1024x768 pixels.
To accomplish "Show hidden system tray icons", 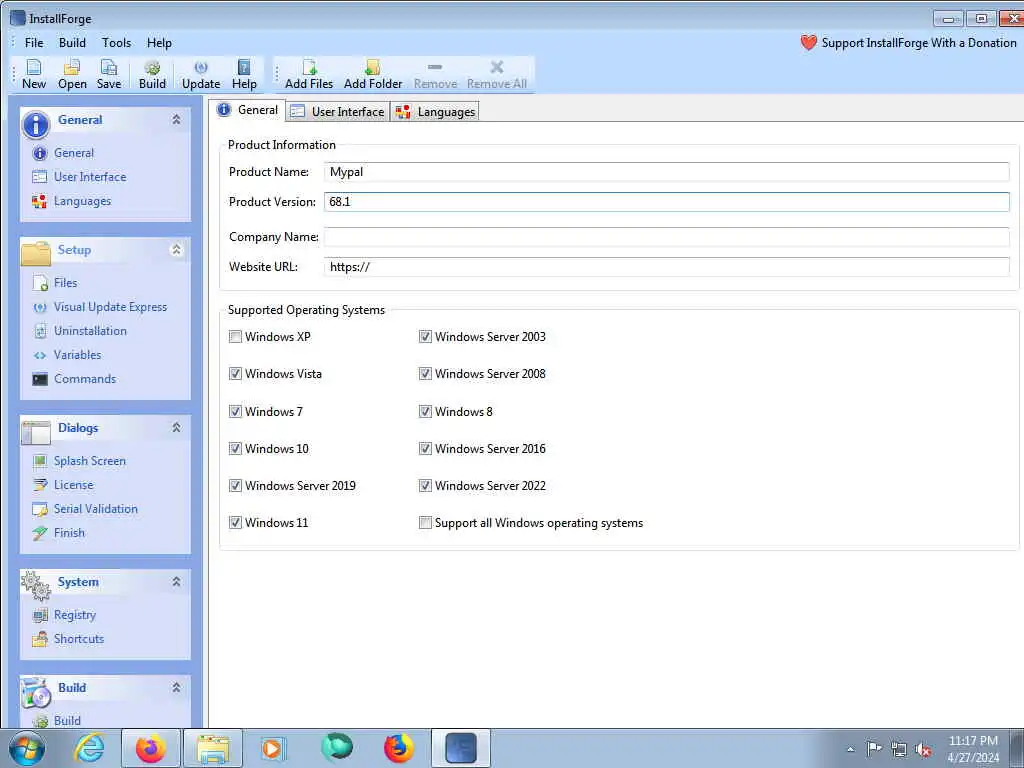I will (x=850, y=750).
